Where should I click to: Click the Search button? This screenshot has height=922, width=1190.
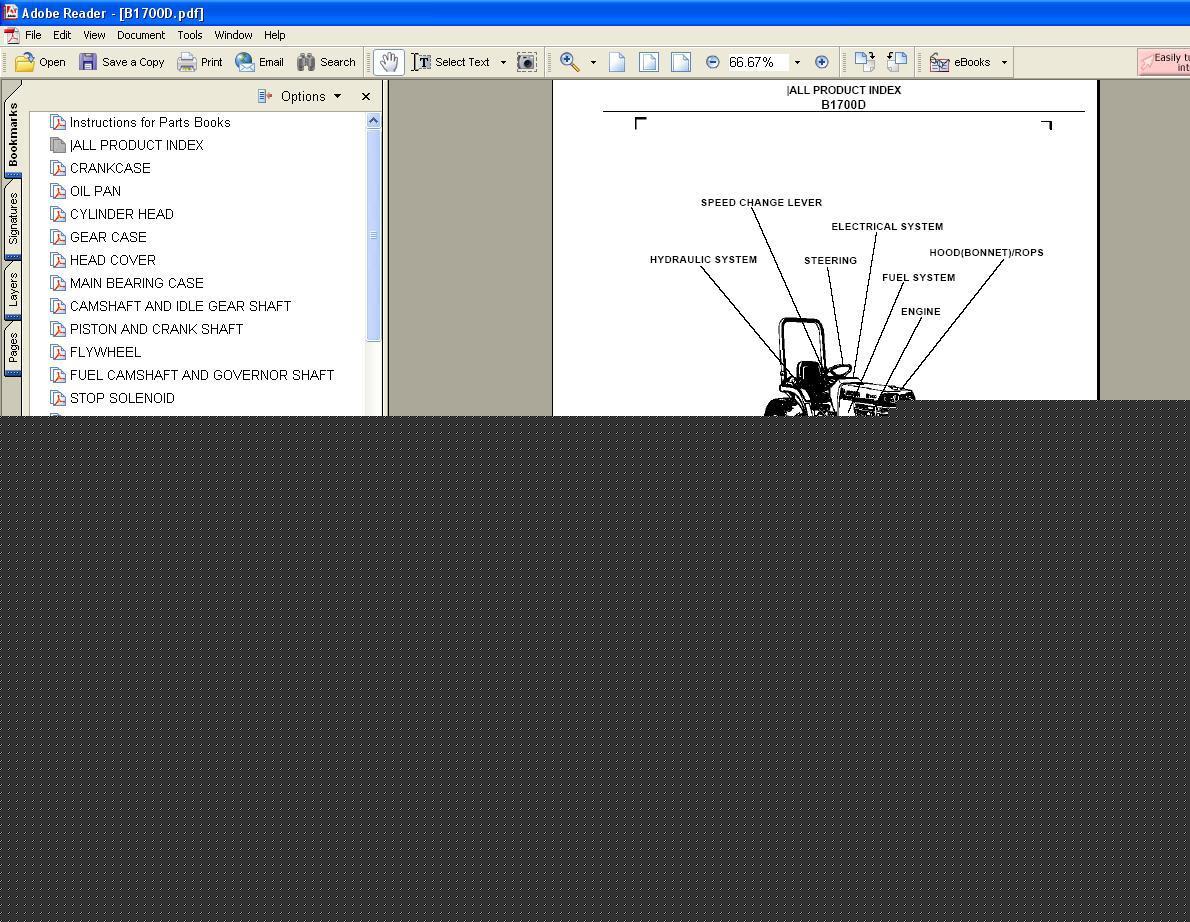pos(326,62)
